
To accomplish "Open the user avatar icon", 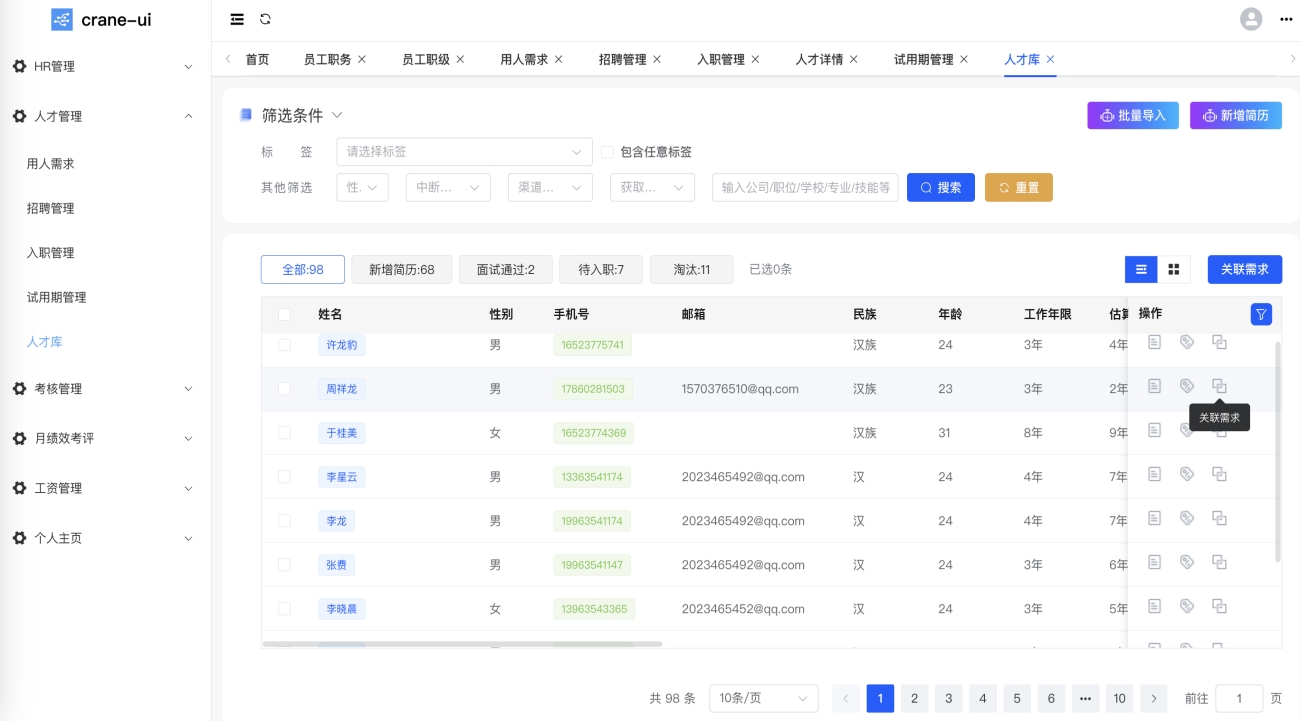I will 1251,19.
